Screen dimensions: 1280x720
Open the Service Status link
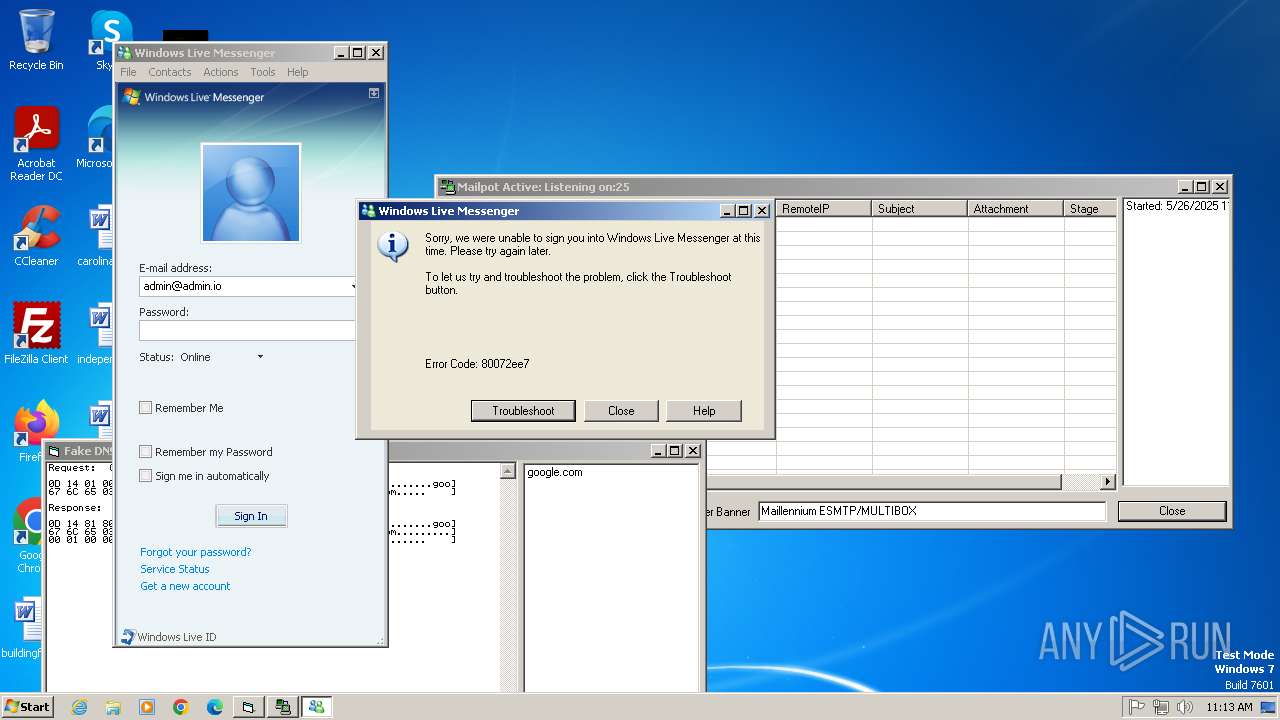pos(175,569)
